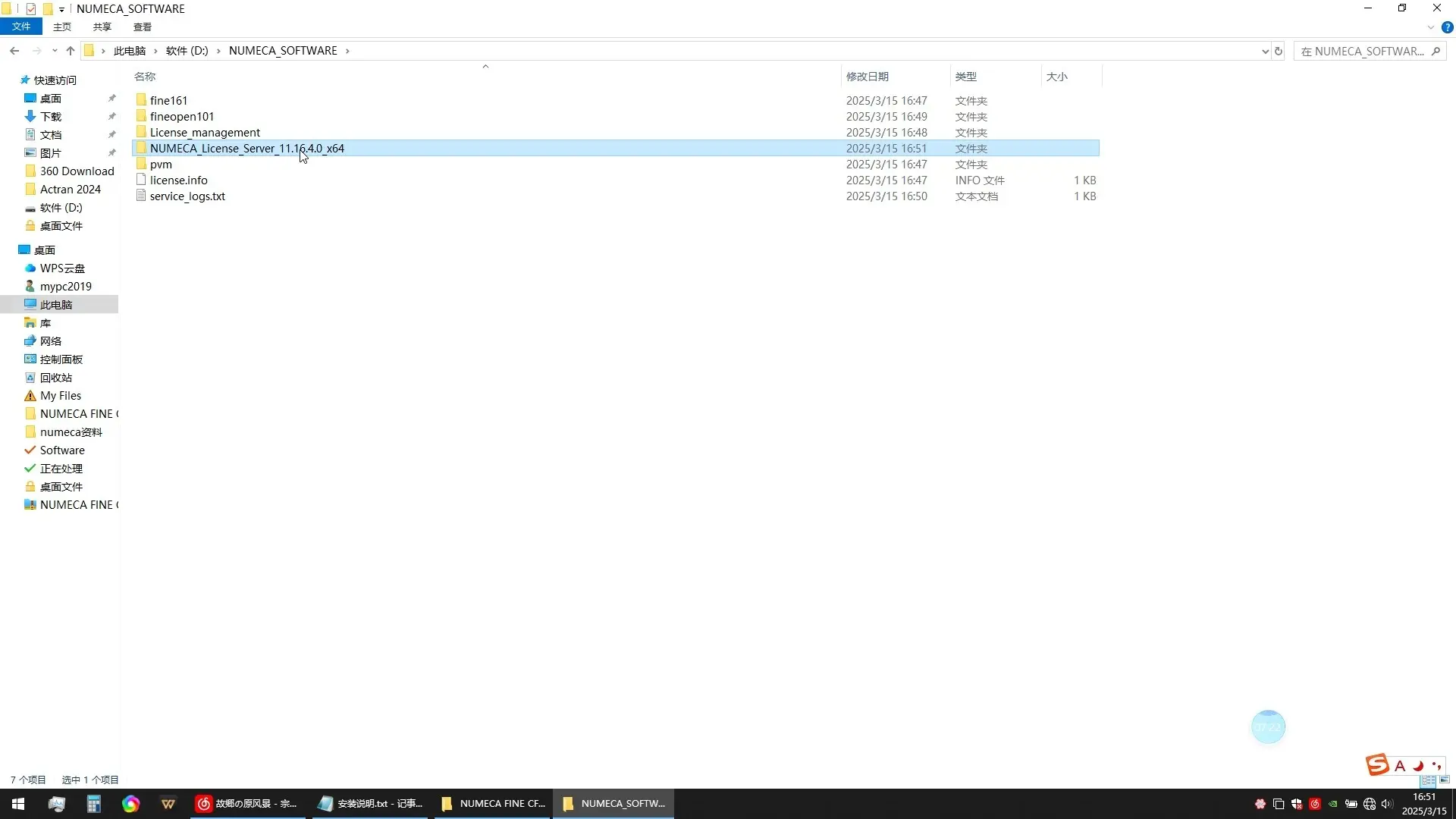Click the Back navigation arrow

point(14,51)
